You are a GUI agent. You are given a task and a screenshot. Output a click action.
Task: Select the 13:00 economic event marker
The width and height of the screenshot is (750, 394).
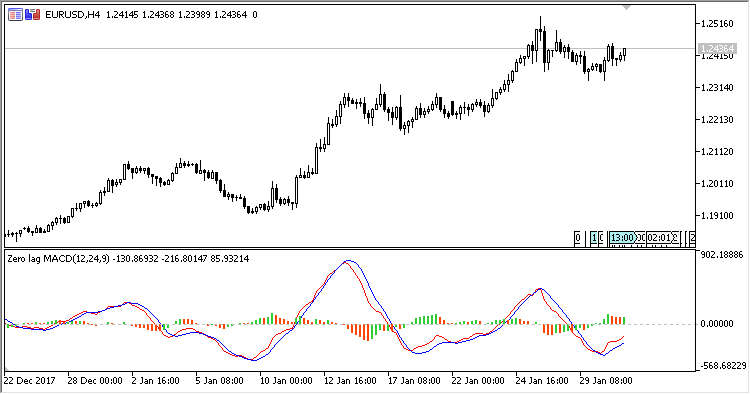[622, 238]
